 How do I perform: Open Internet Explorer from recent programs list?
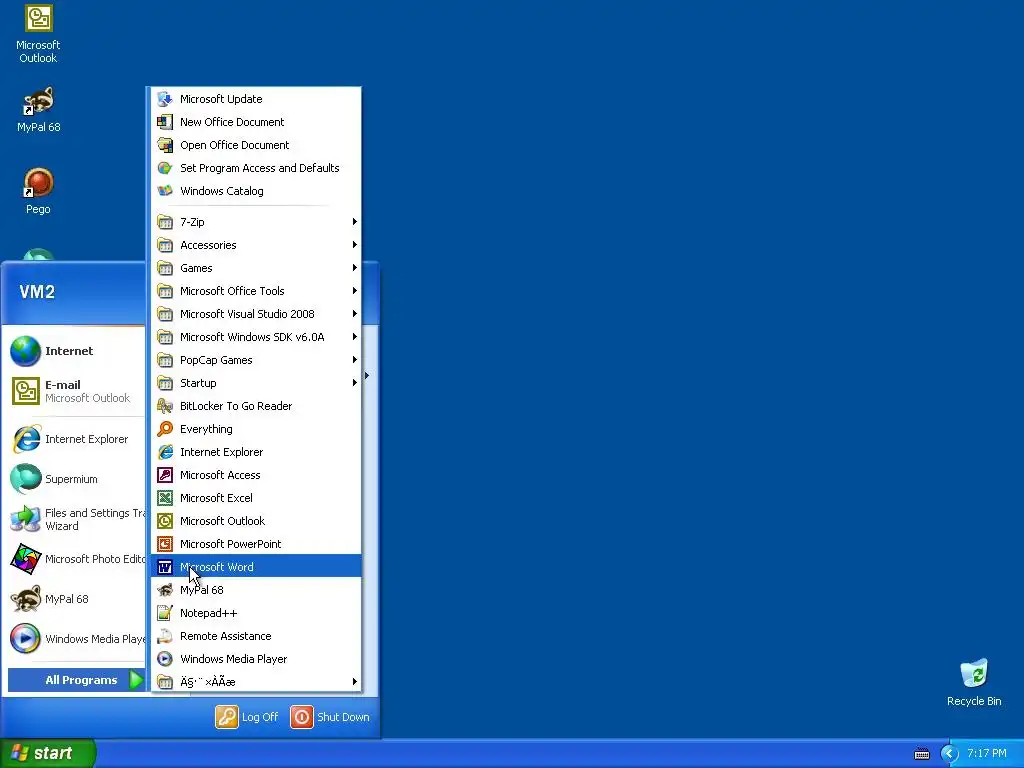[76, 440]
